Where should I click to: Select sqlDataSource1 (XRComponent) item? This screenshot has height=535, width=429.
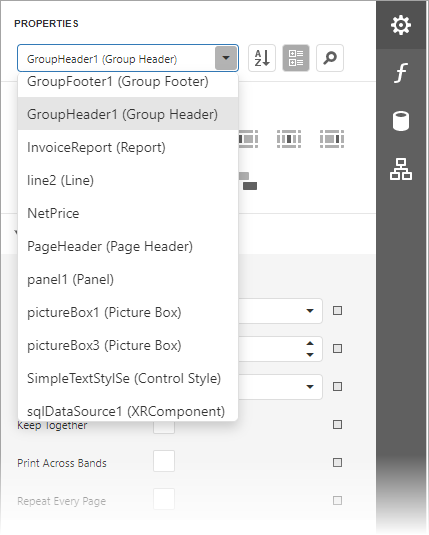pos(128,409)
